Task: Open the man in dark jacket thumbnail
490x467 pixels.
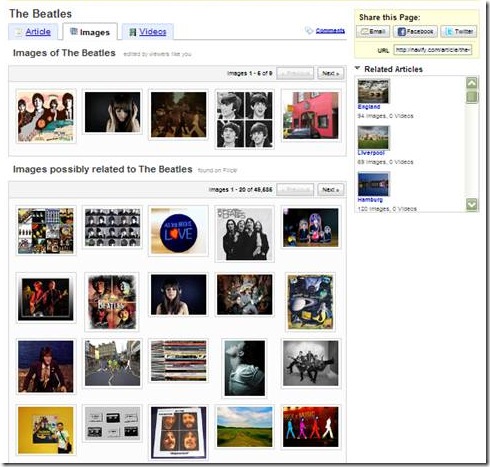Action: [x=46, y=366]
